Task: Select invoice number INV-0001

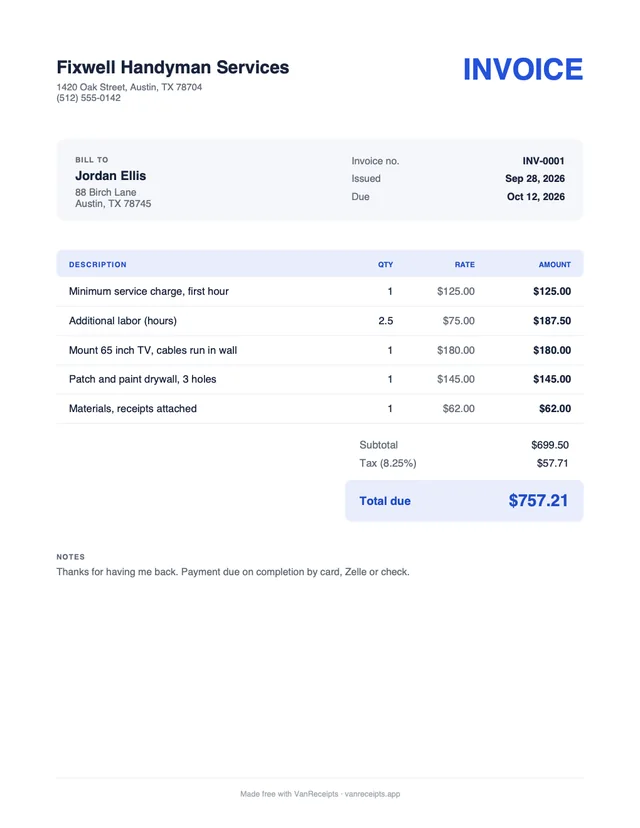Action: pos(543,161)
